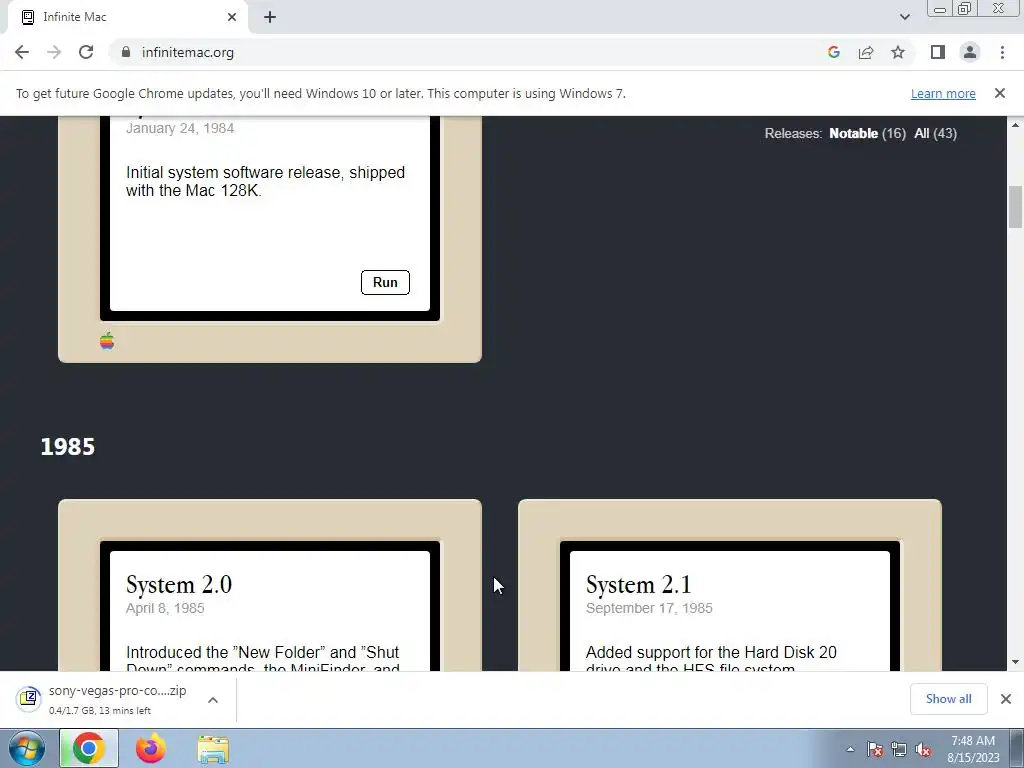
Task: Expand the download item options chevron
Action: tap(213, 700)
